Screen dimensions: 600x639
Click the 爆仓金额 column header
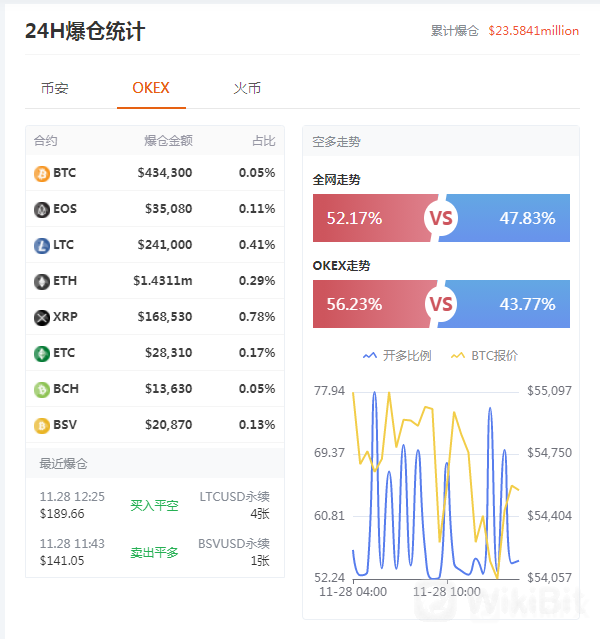coord(168,141)
